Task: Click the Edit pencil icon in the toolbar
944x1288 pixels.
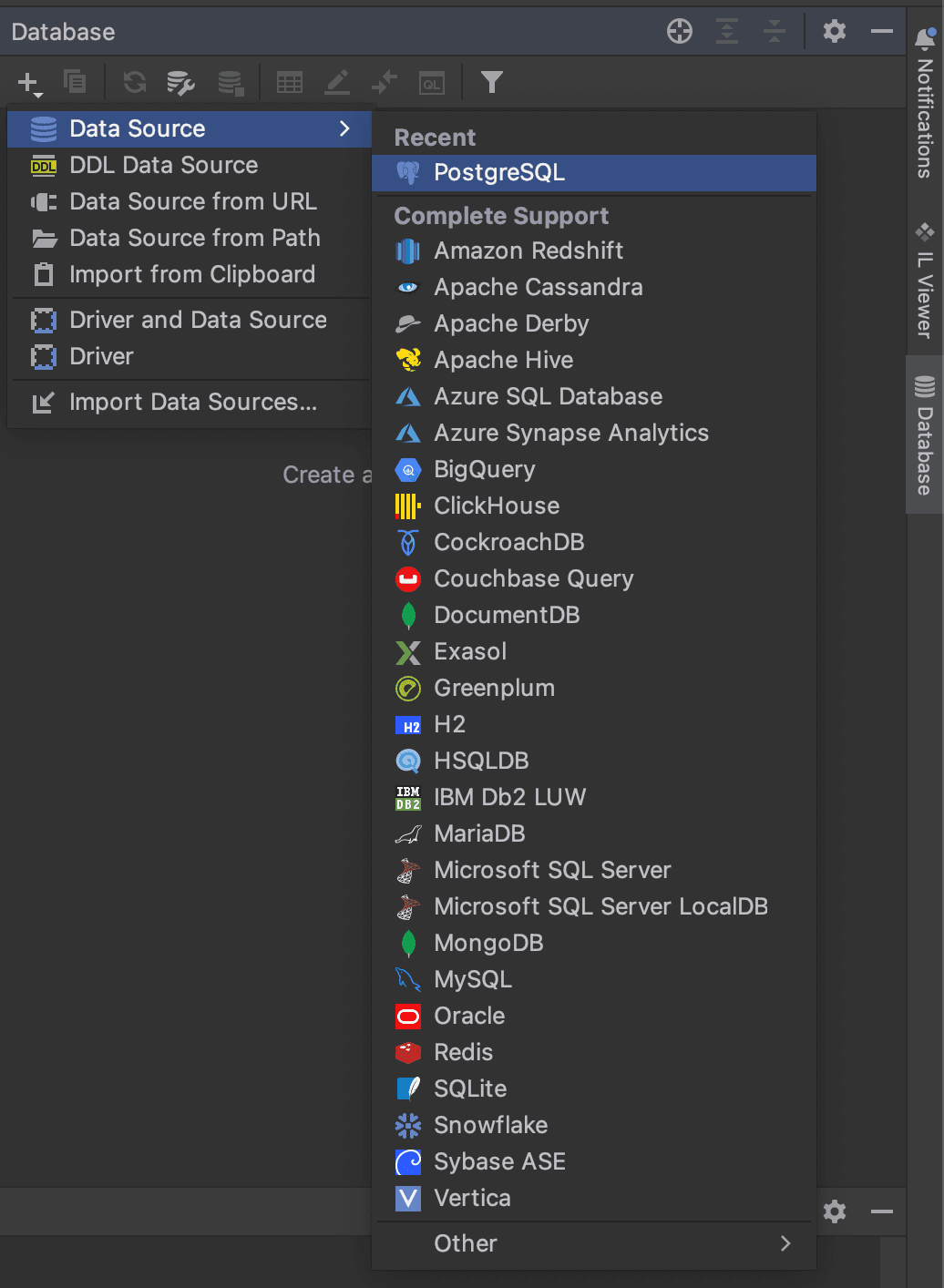Action: [x=337, y=83]
